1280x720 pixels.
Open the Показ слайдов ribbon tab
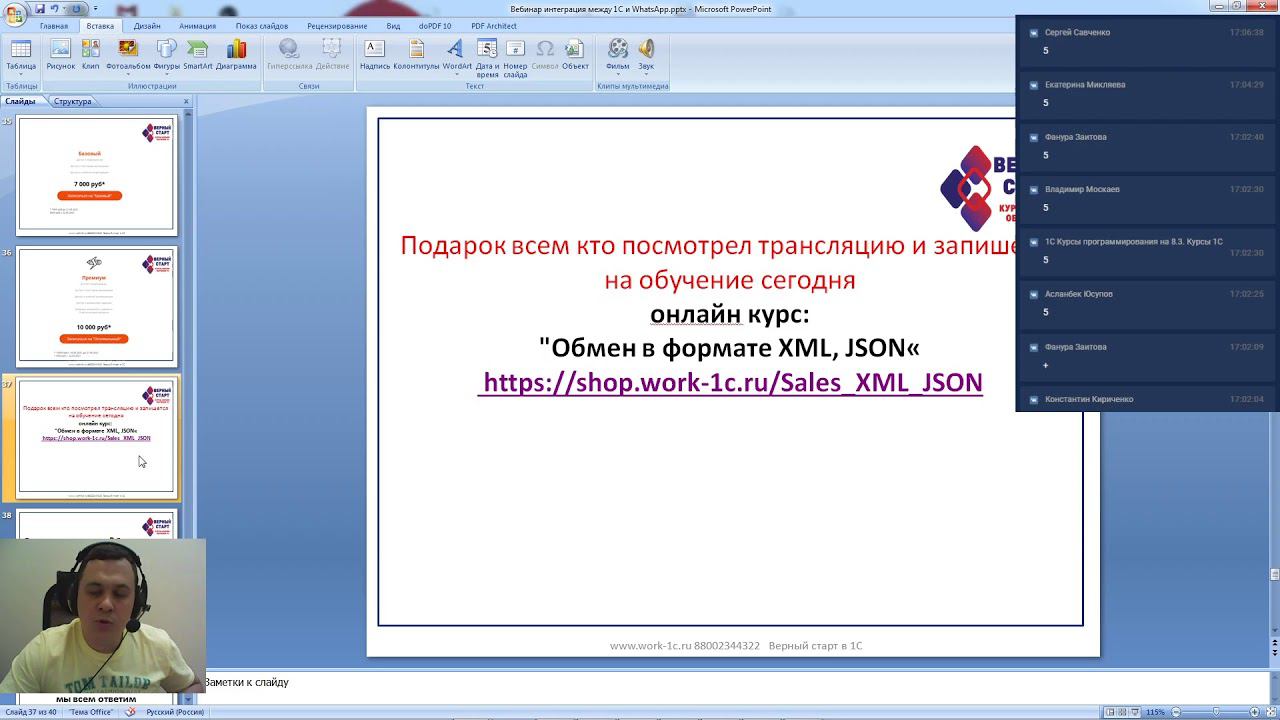(262, 26)
